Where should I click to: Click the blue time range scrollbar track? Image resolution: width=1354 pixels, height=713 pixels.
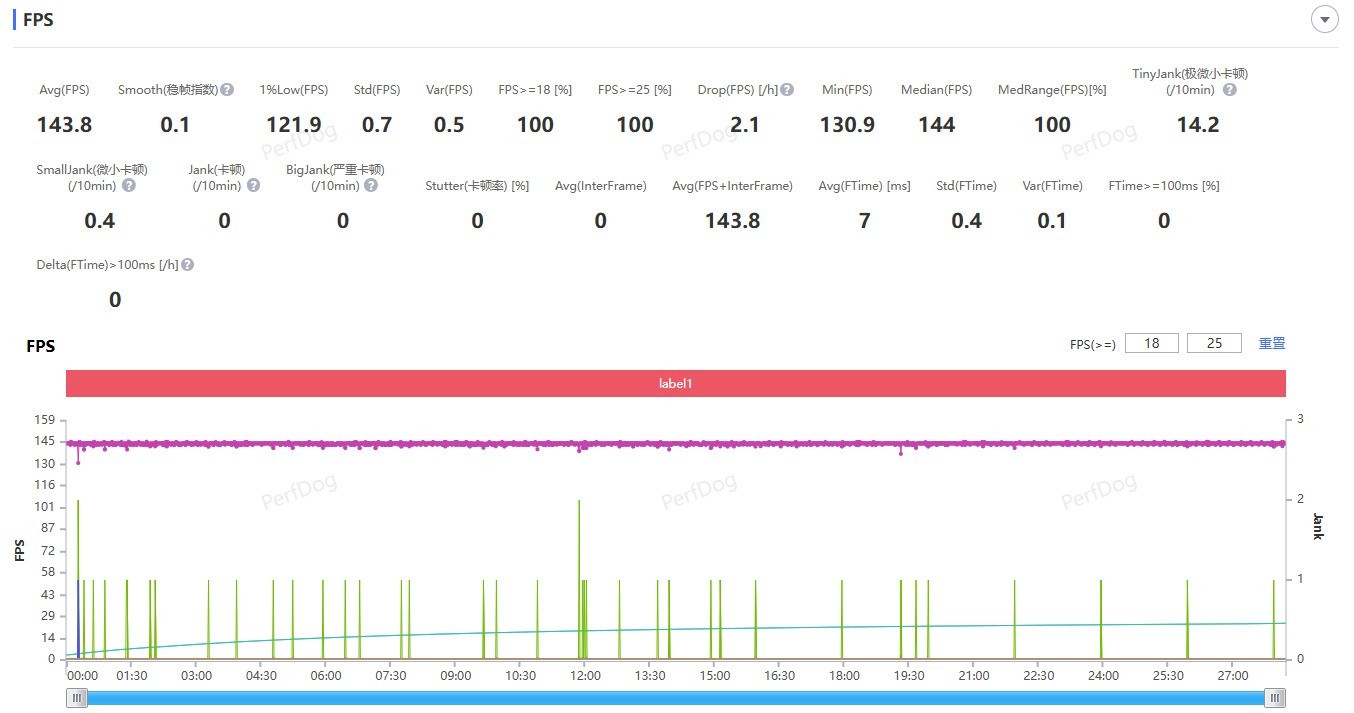tap(675, 698)
